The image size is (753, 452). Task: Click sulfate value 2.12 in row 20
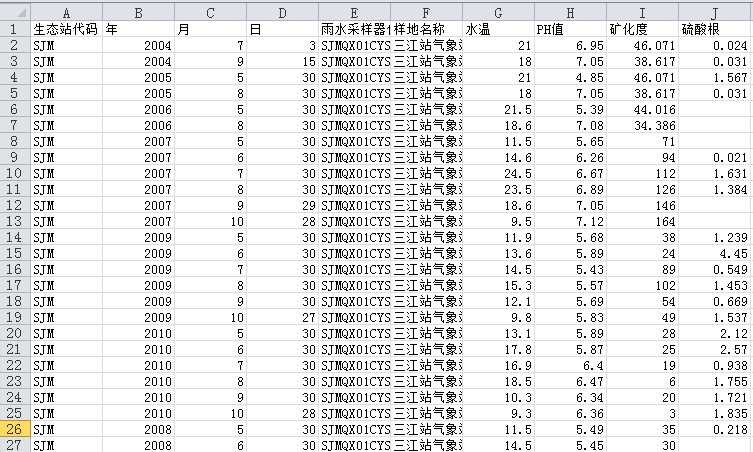coord(716,334)
